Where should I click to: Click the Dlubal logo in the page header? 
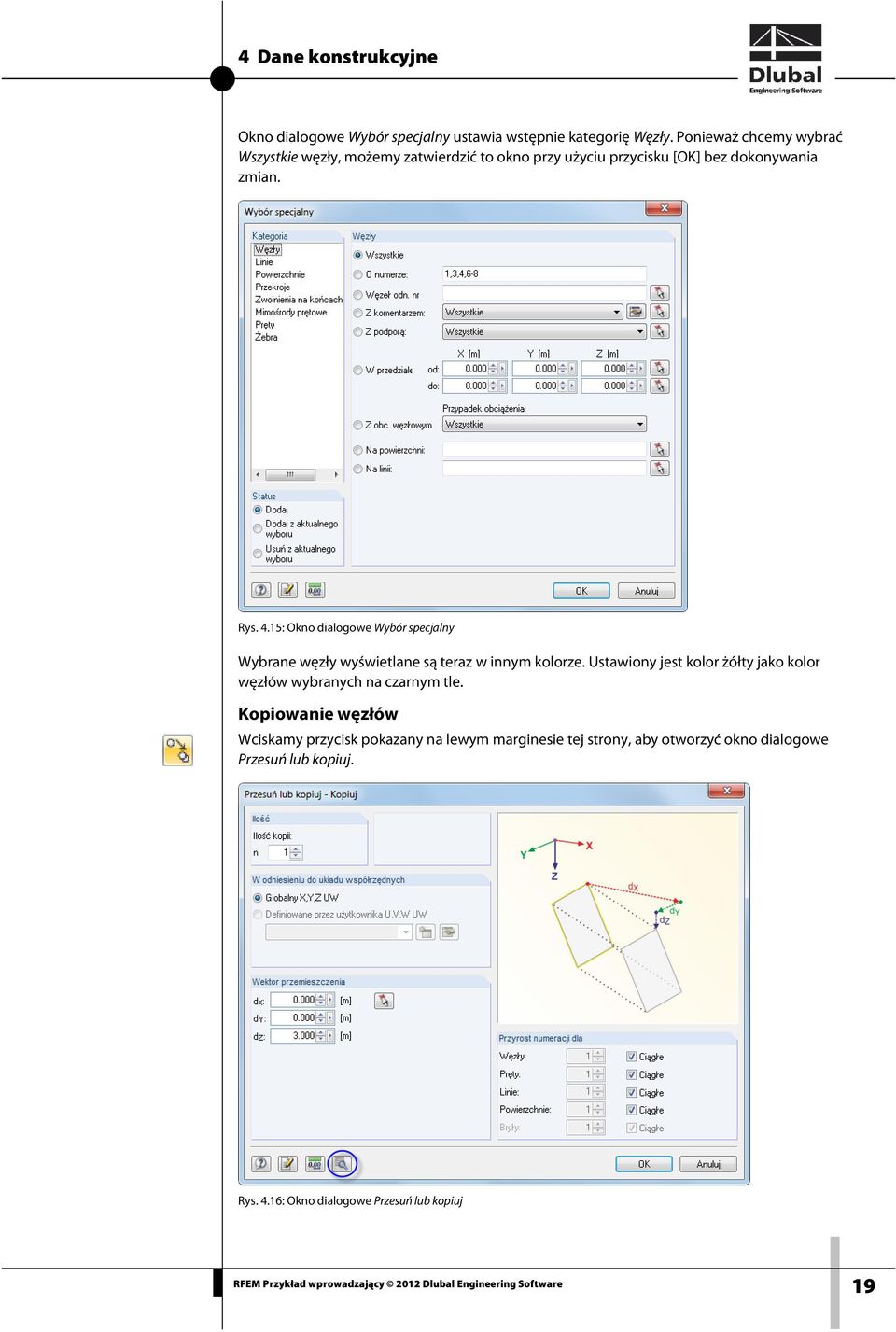(x=786, y=59)
